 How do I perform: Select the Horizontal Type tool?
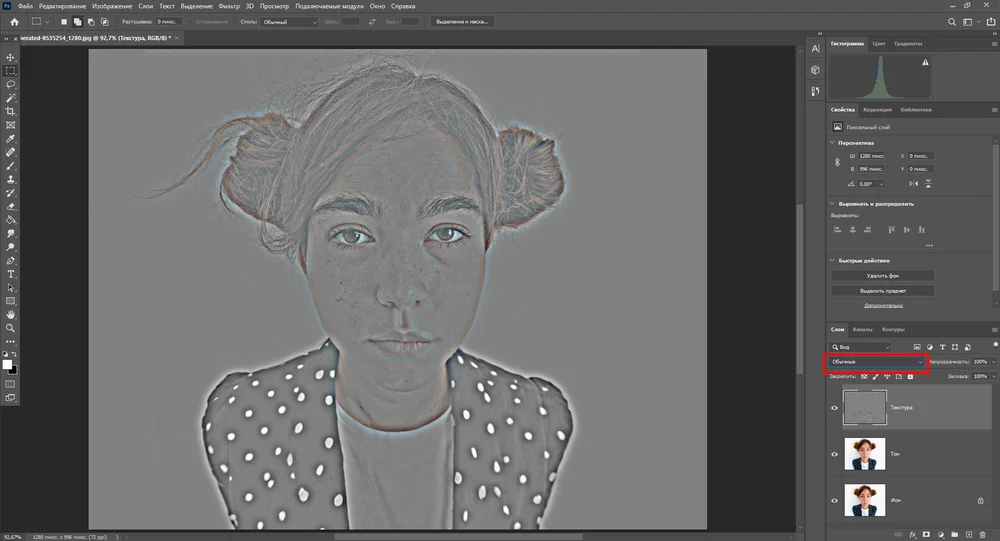pyautogui.click(x=11, y=273)
